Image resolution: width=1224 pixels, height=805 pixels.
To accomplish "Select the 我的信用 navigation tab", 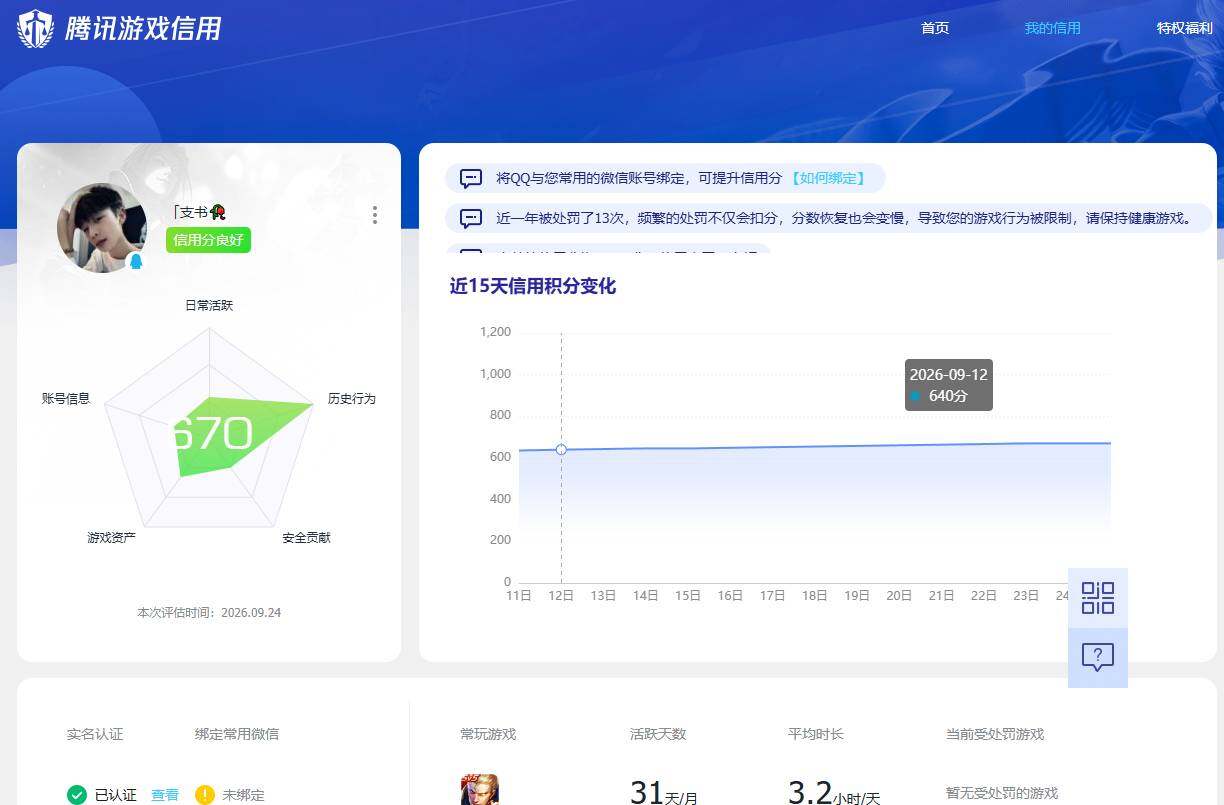I will [x=1052, y=28].
